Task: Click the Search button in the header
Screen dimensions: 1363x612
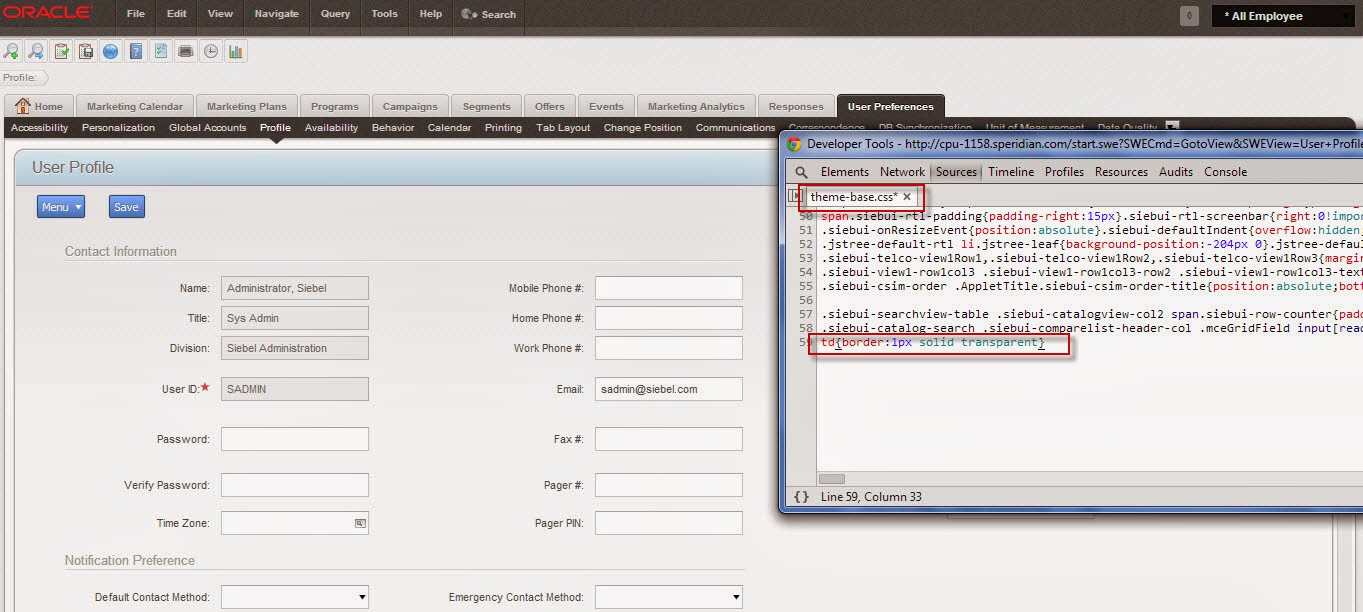Action: click(x=490, y=14)
